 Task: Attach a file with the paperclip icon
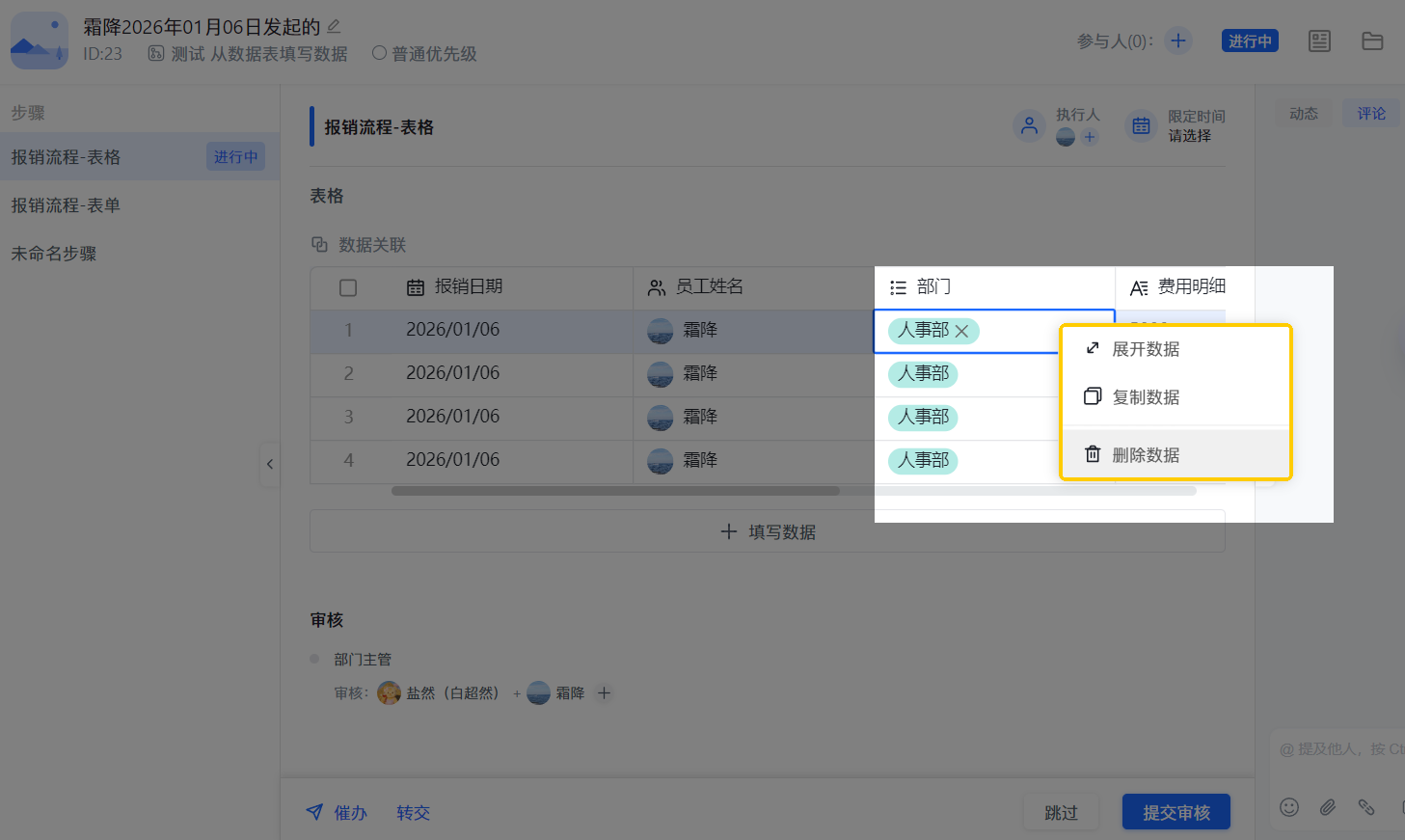coord(1327,807)
